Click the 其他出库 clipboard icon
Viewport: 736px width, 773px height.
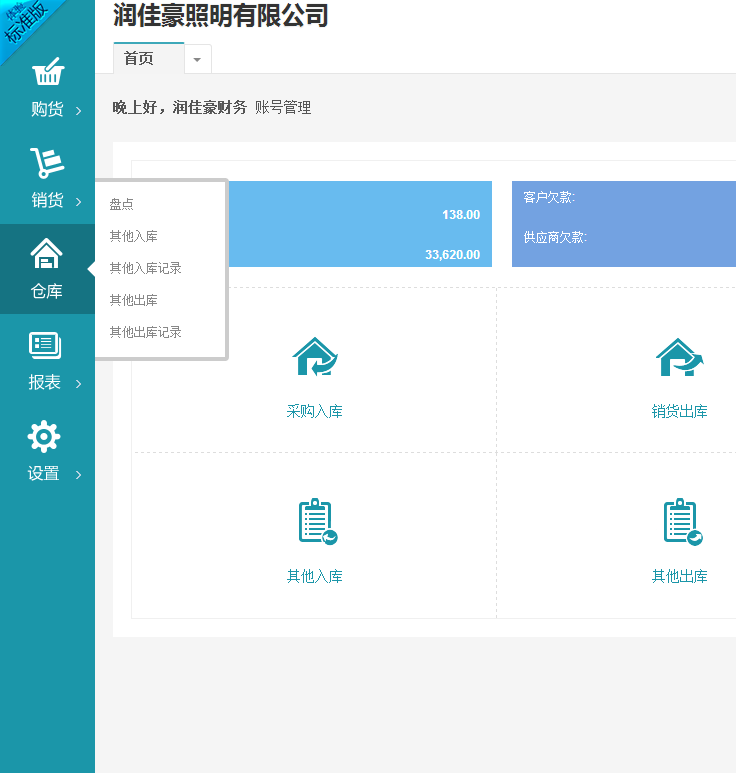pos(683,522)
